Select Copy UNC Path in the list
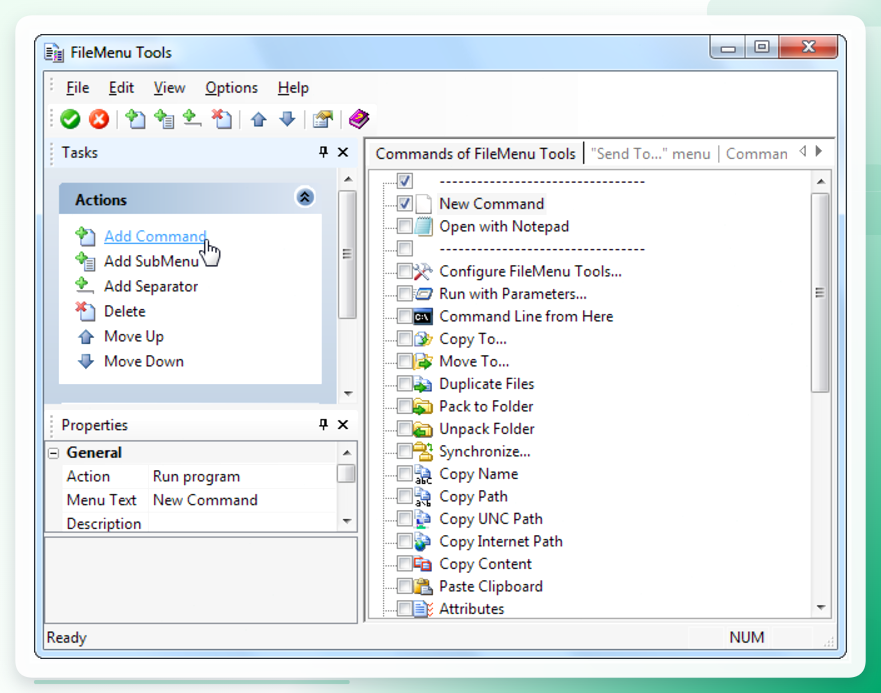 (491, 519)
